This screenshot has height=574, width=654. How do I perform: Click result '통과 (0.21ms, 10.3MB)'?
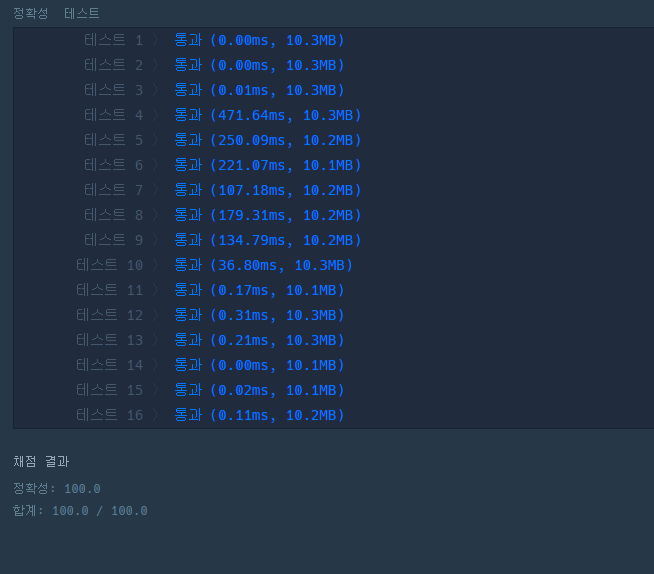click(259, 340)
